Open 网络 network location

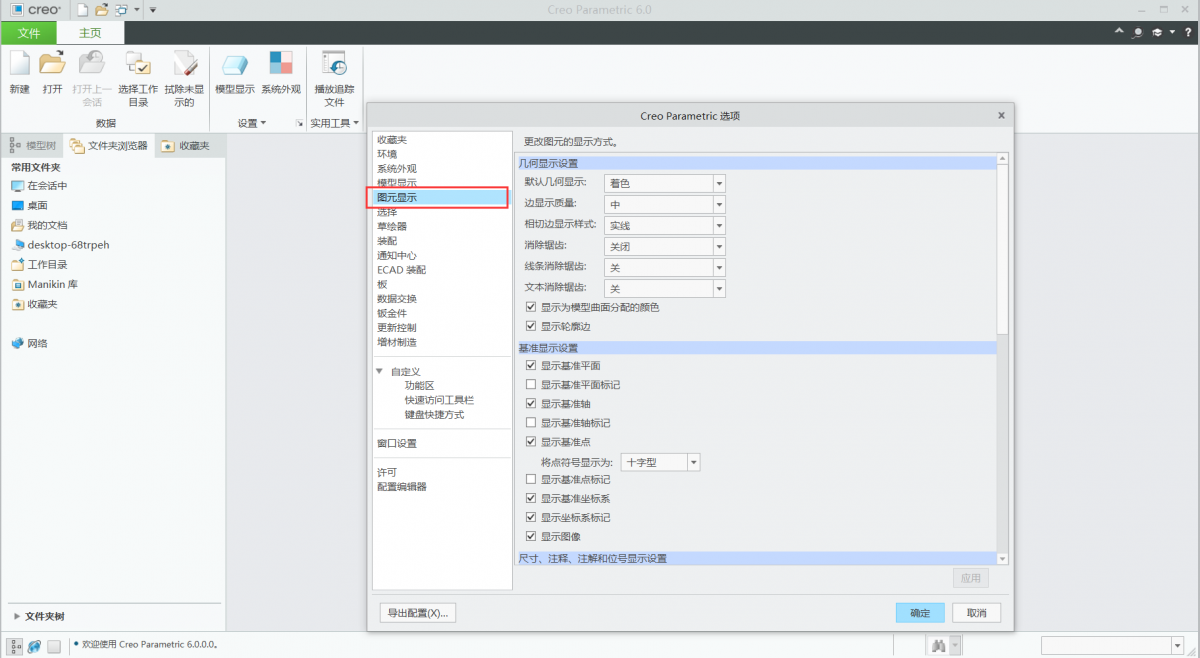click(x=30, y=343)
